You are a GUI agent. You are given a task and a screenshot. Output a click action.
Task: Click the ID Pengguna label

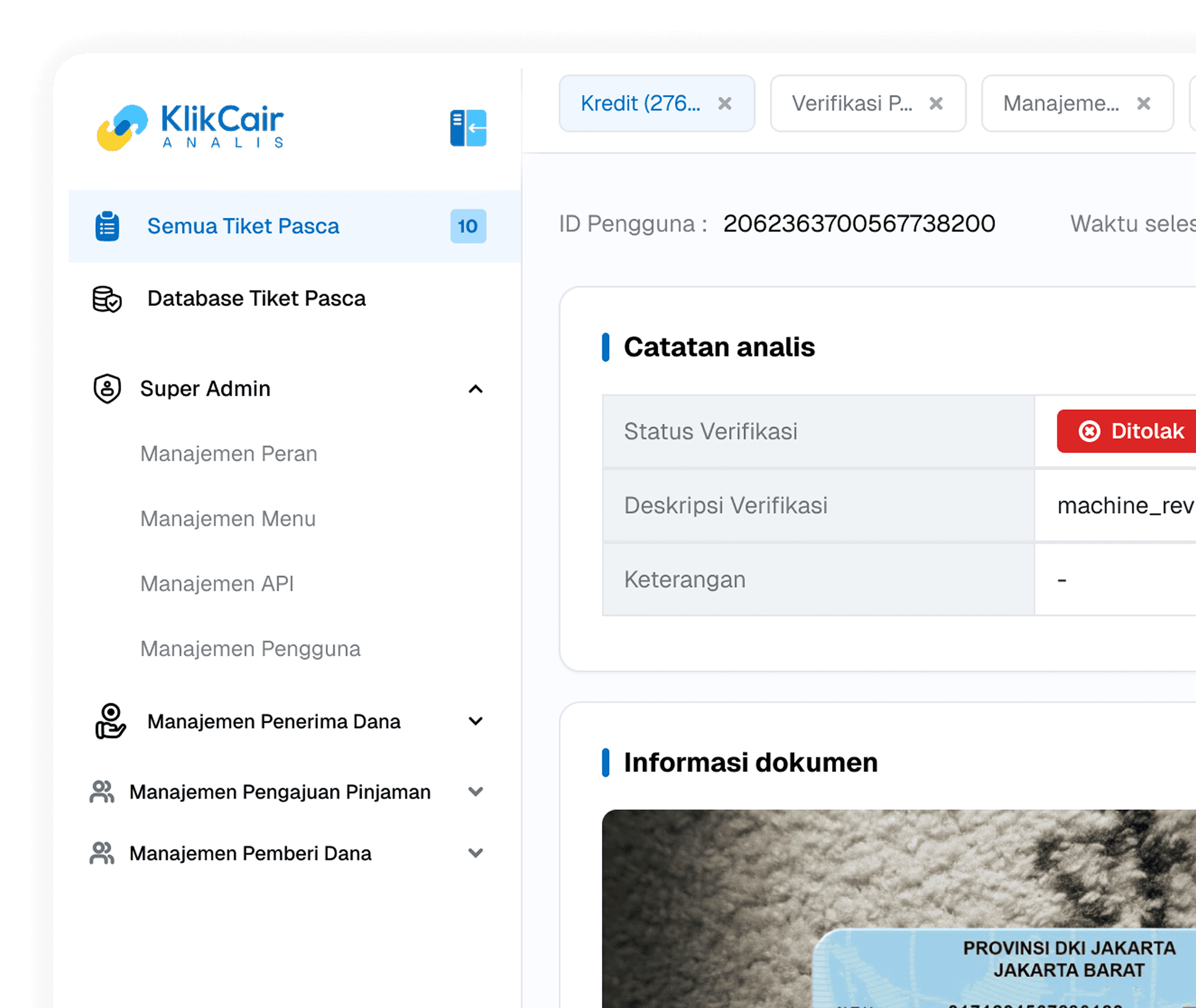pos(633,224)
